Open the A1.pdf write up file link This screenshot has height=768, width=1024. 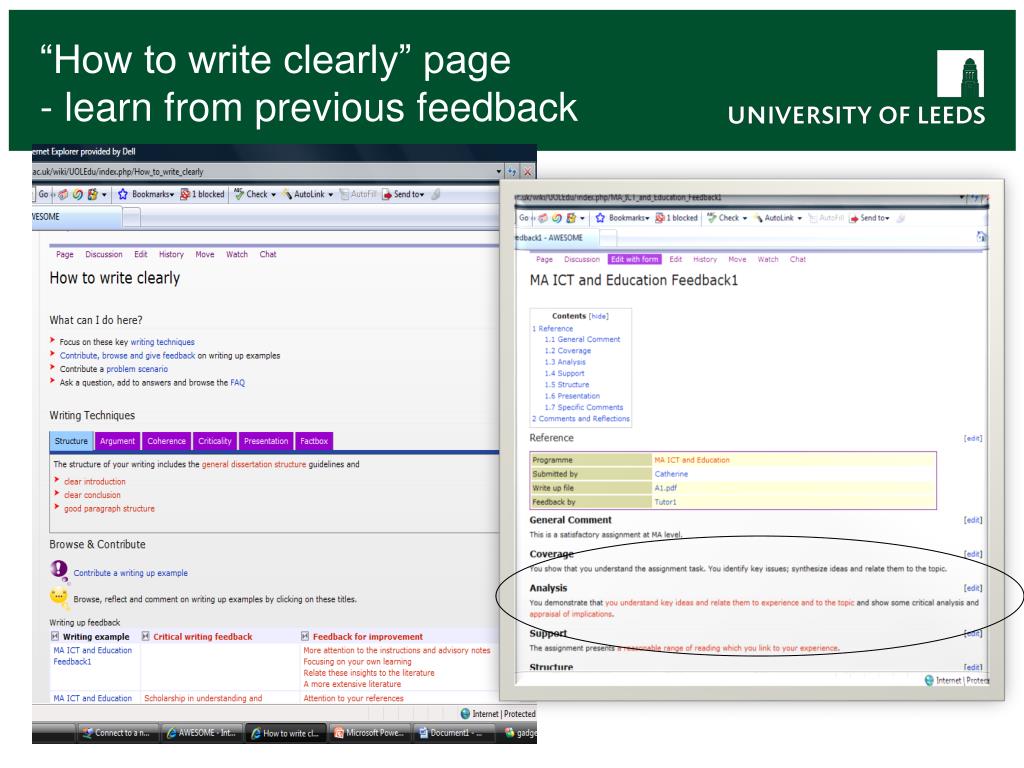[x=665, y=488]
